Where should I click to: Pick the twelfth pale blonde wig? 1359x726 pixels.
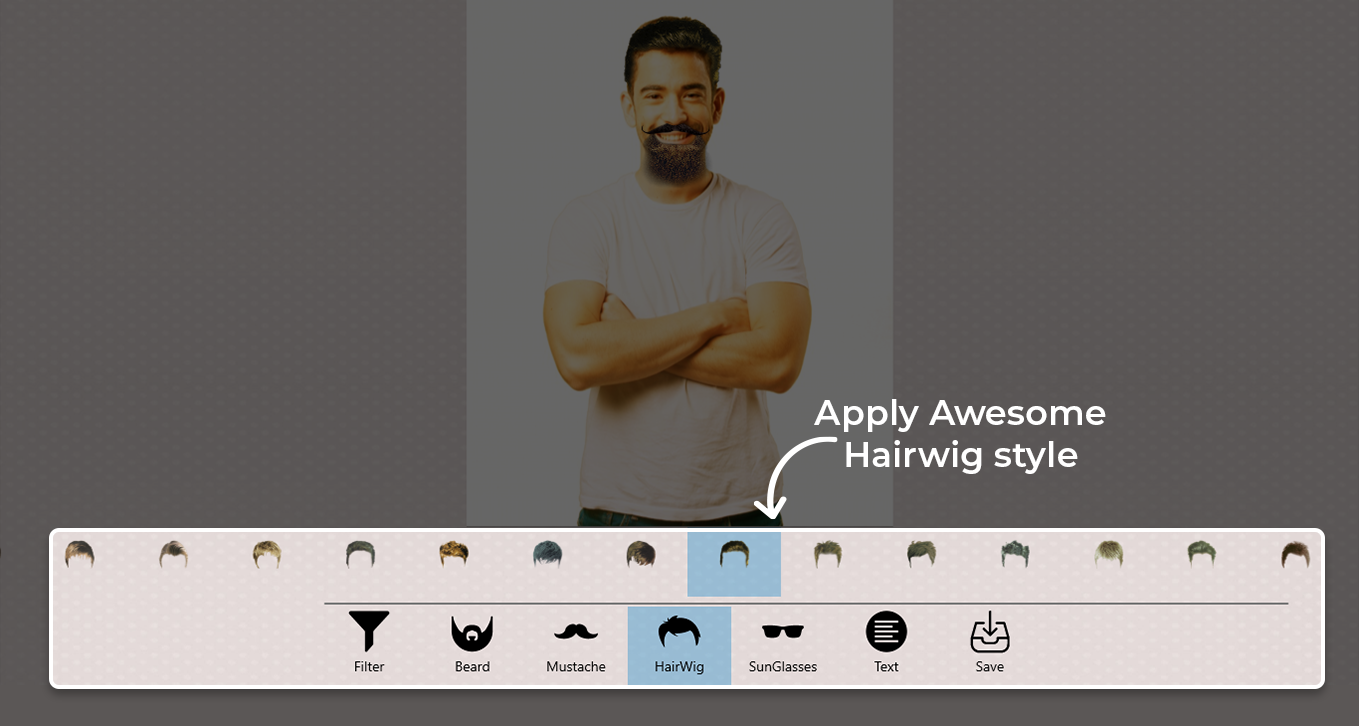[x=1108, y=554]
